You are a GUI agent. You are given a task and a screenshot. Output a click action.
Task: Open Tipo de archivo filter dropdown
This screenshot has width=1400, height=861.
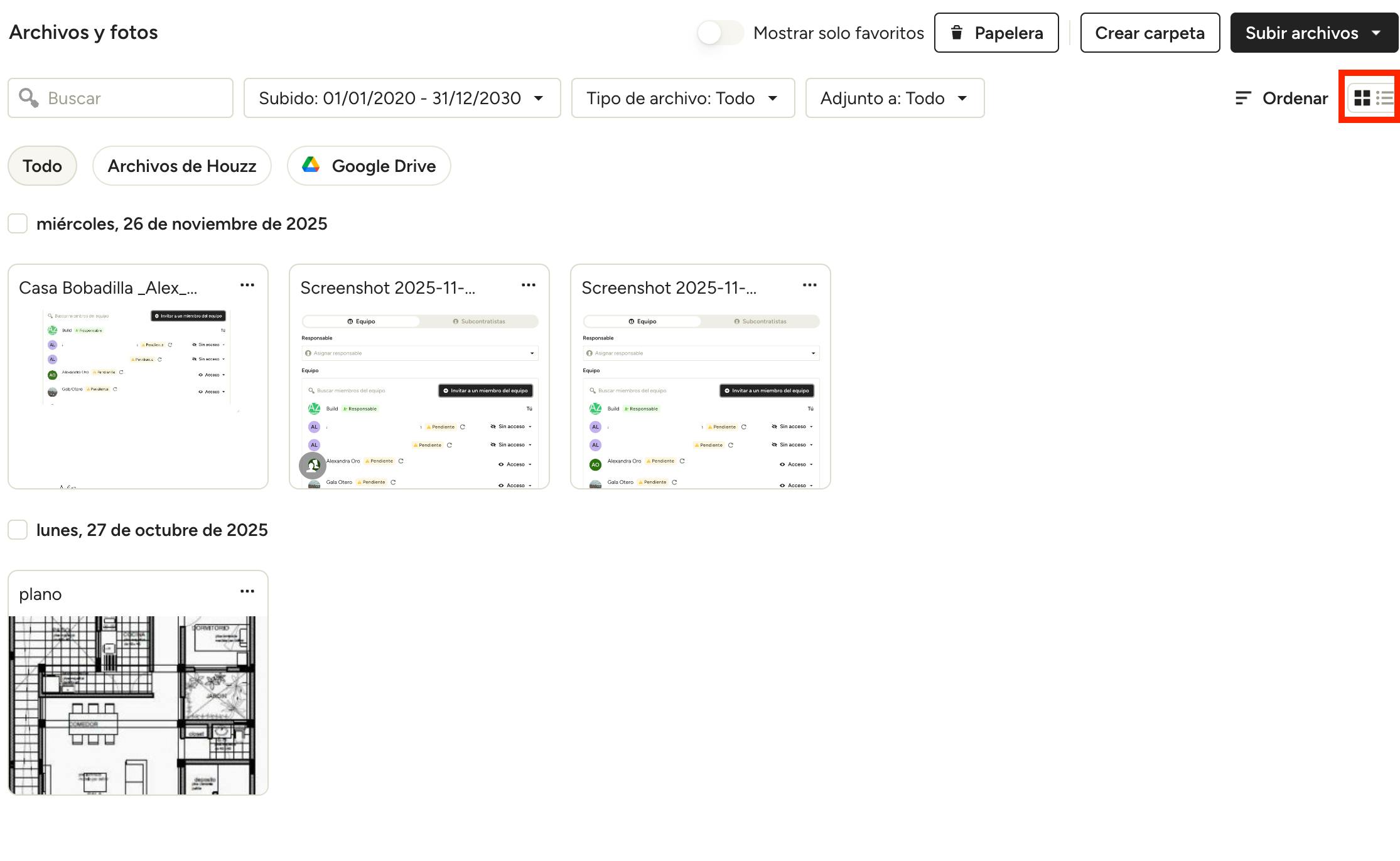pyautogui.click(x=682, y=98)
